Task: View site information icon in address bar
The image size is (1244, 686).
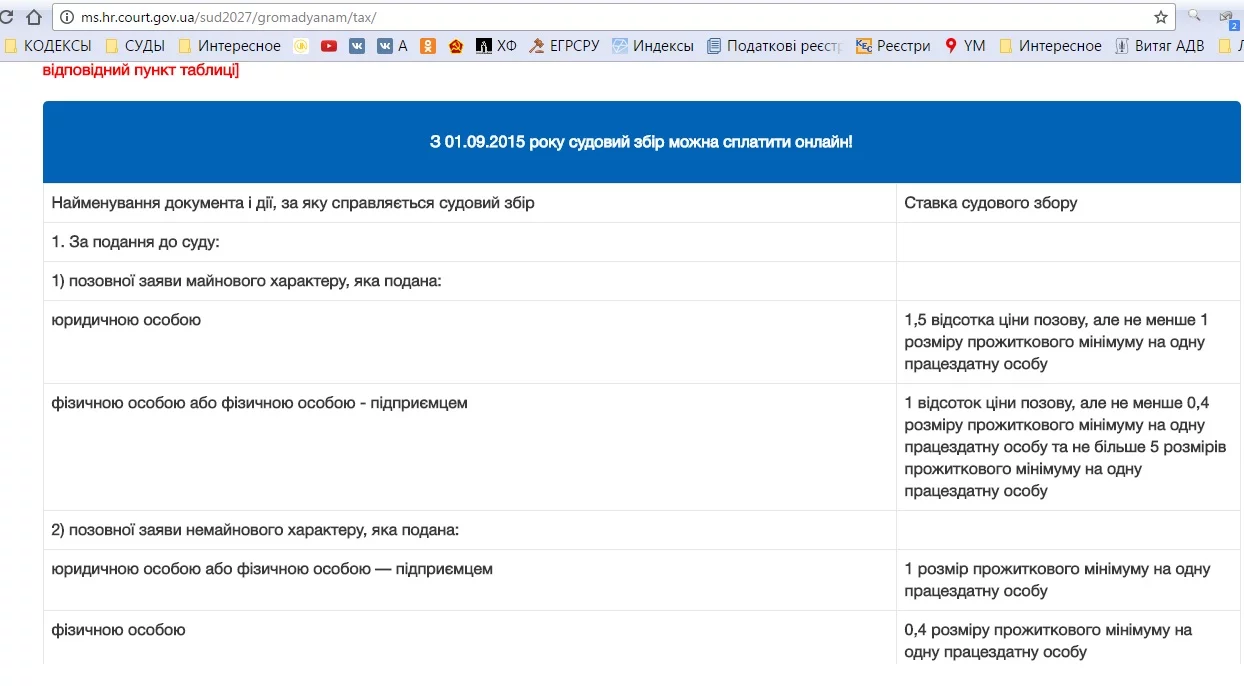Action: click(67, 17)
